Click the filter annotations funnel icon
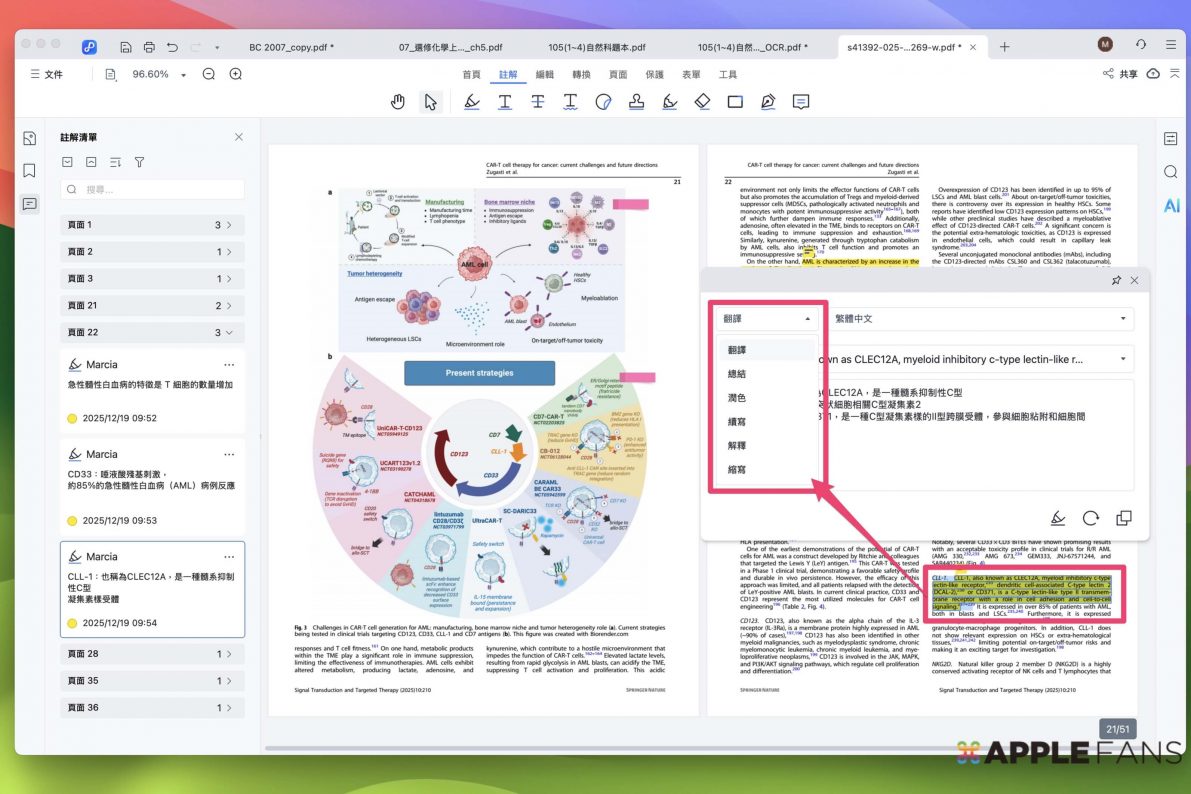The width and height of the screenshot is (1191, 794). pos(140,162)
